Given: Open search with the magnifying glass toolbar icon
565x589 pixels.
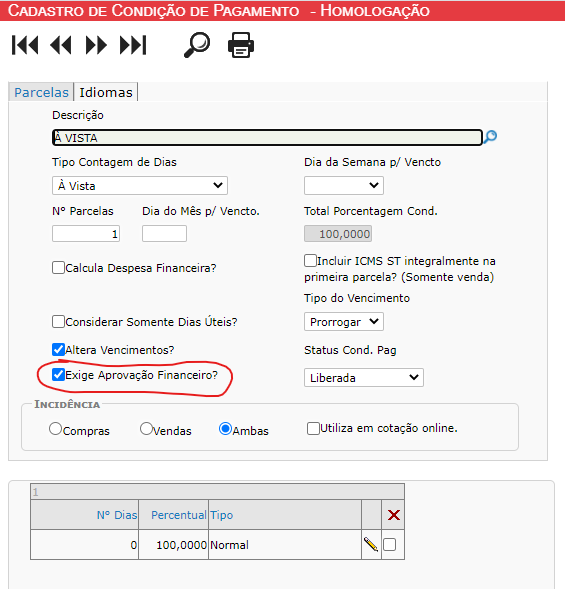Looking at the screenshot, I should click(197, 45).
